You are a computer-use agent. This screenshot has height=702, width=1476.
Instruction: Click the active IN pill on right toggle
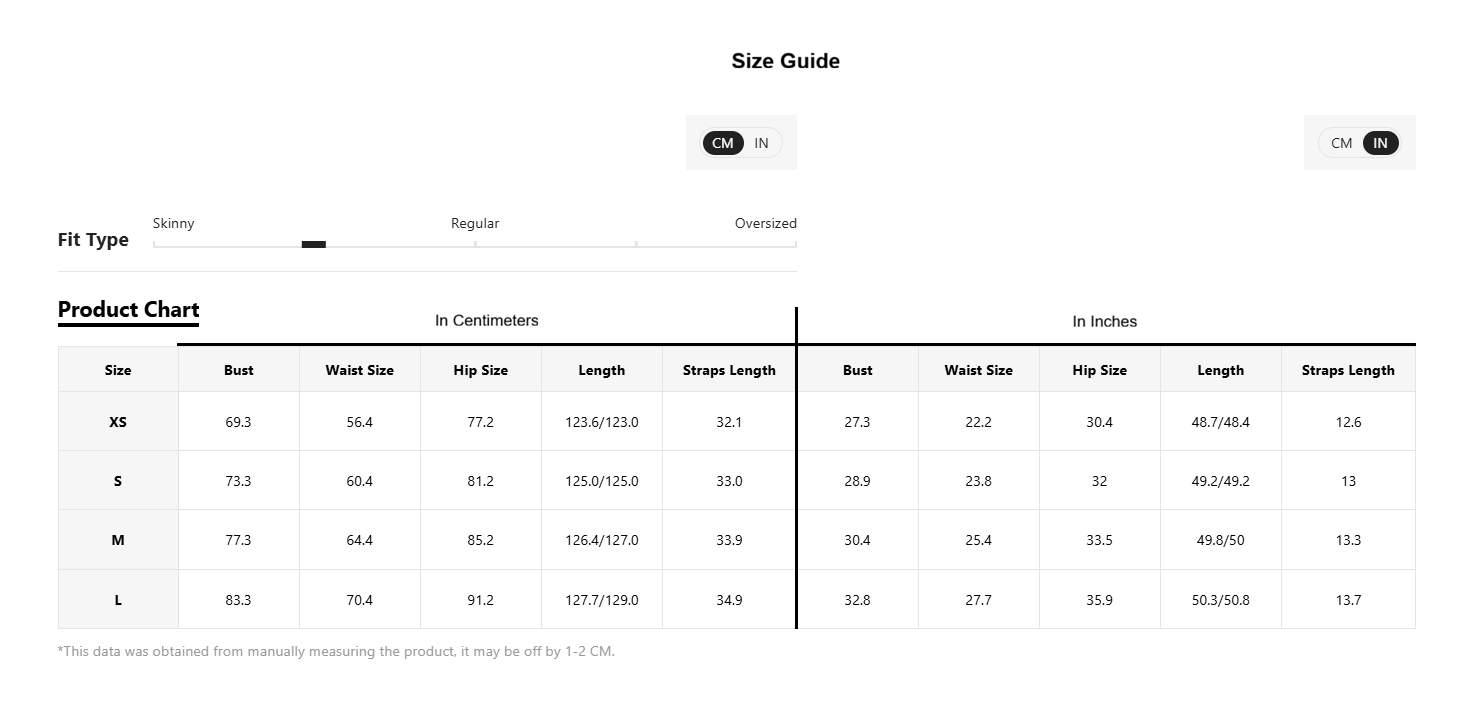tap(1380, 143)
